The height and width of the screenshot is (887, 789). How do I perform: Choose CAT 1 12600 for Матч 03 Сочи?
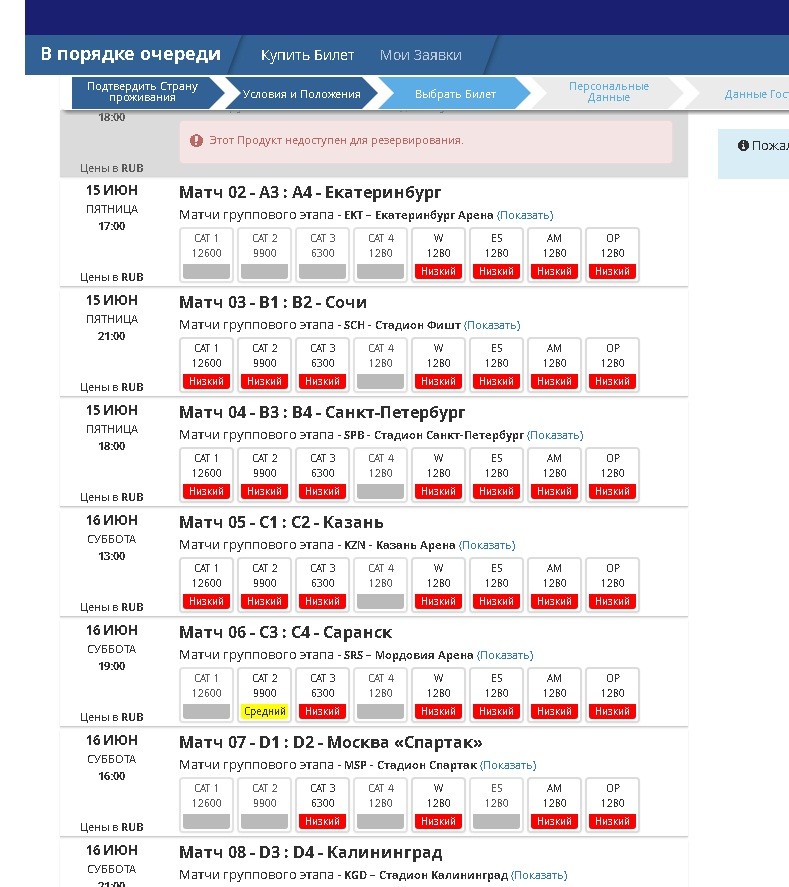206,364
